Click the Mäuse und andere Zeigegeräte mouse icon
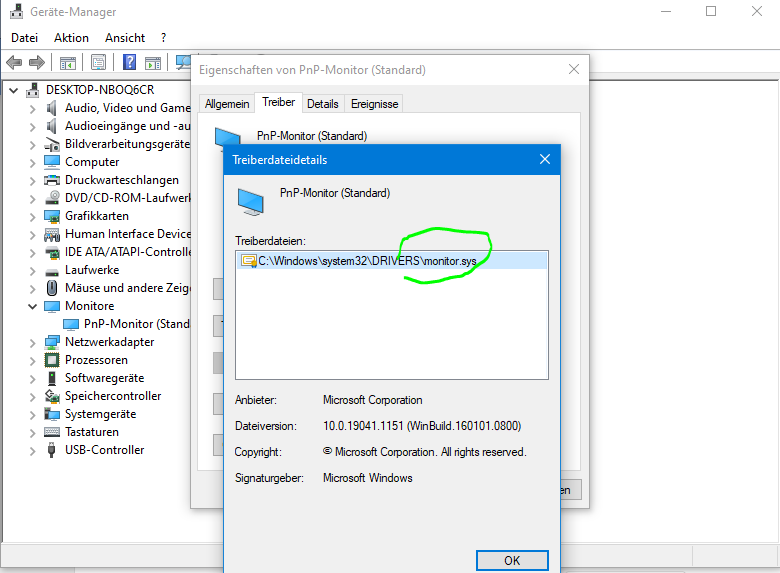This screenshot has width=780, height=573. [x=52, y=288]
